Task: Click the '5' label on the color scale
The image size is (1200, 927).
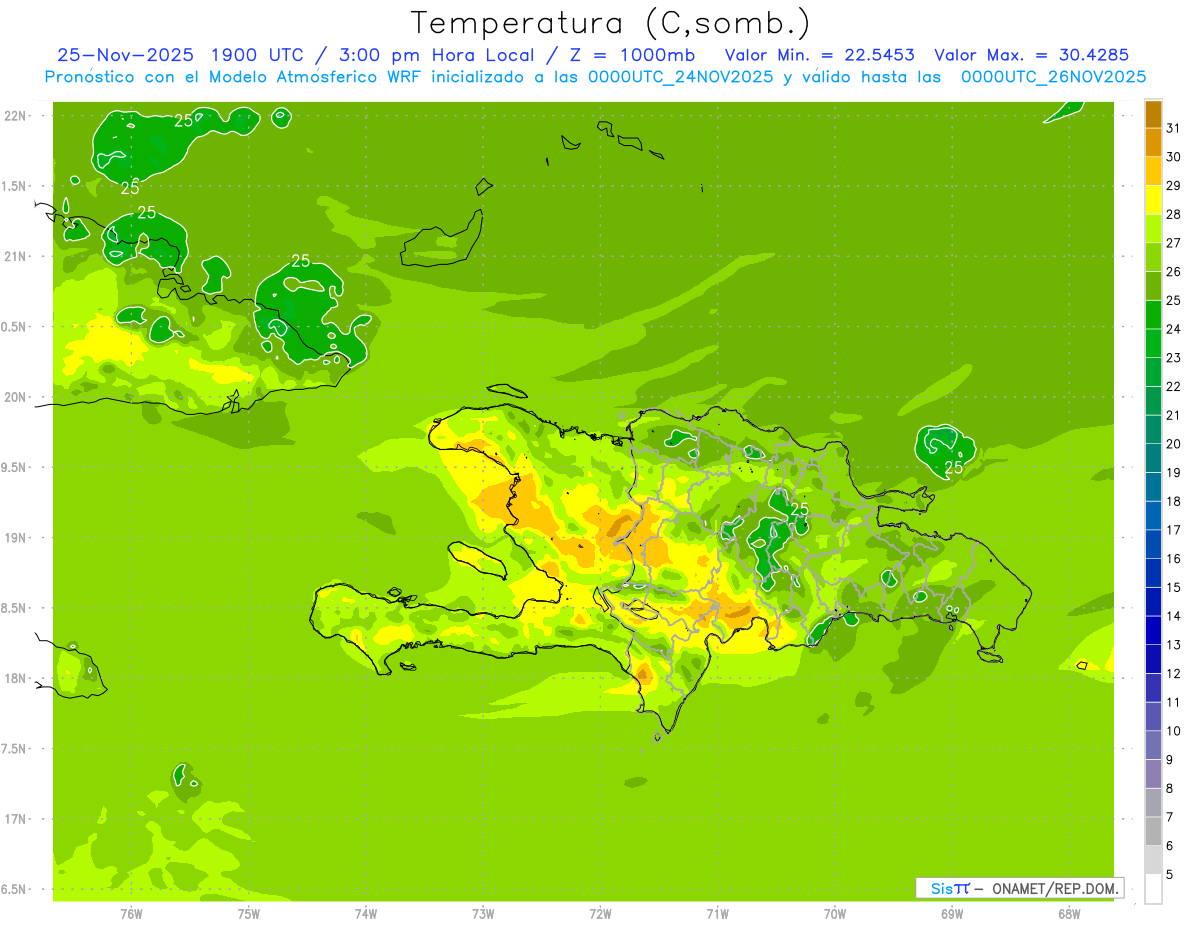Action: pos(1170,875)
